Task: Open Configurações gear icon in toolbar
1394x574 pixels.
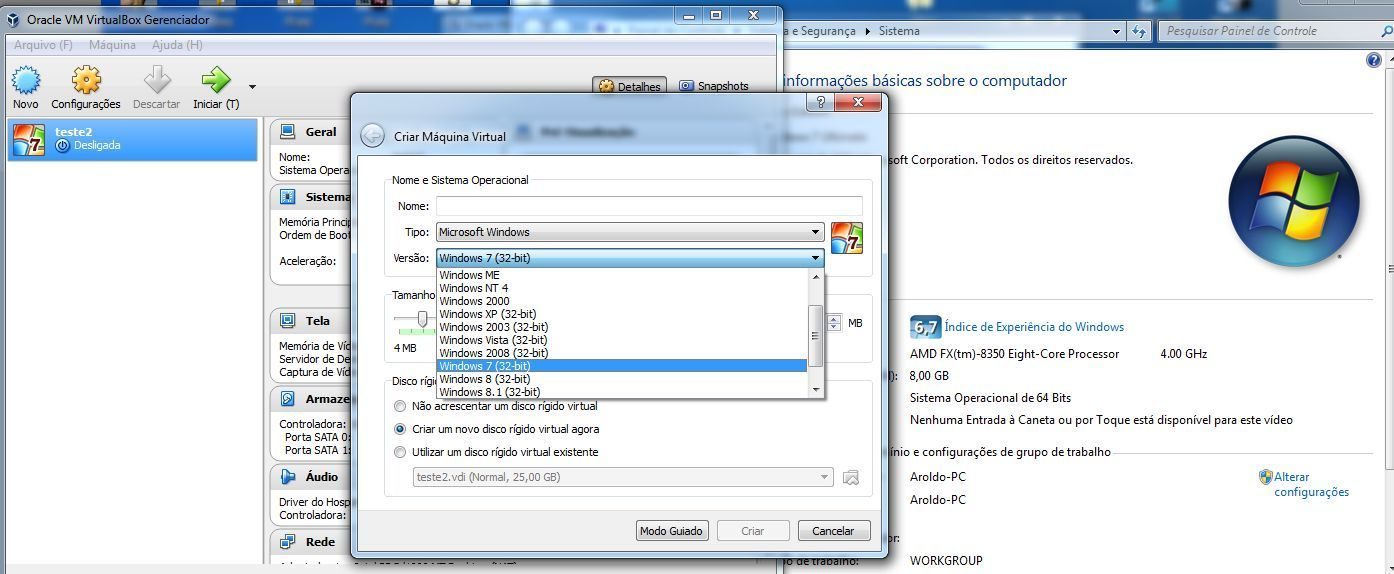Action: (86, 81)
